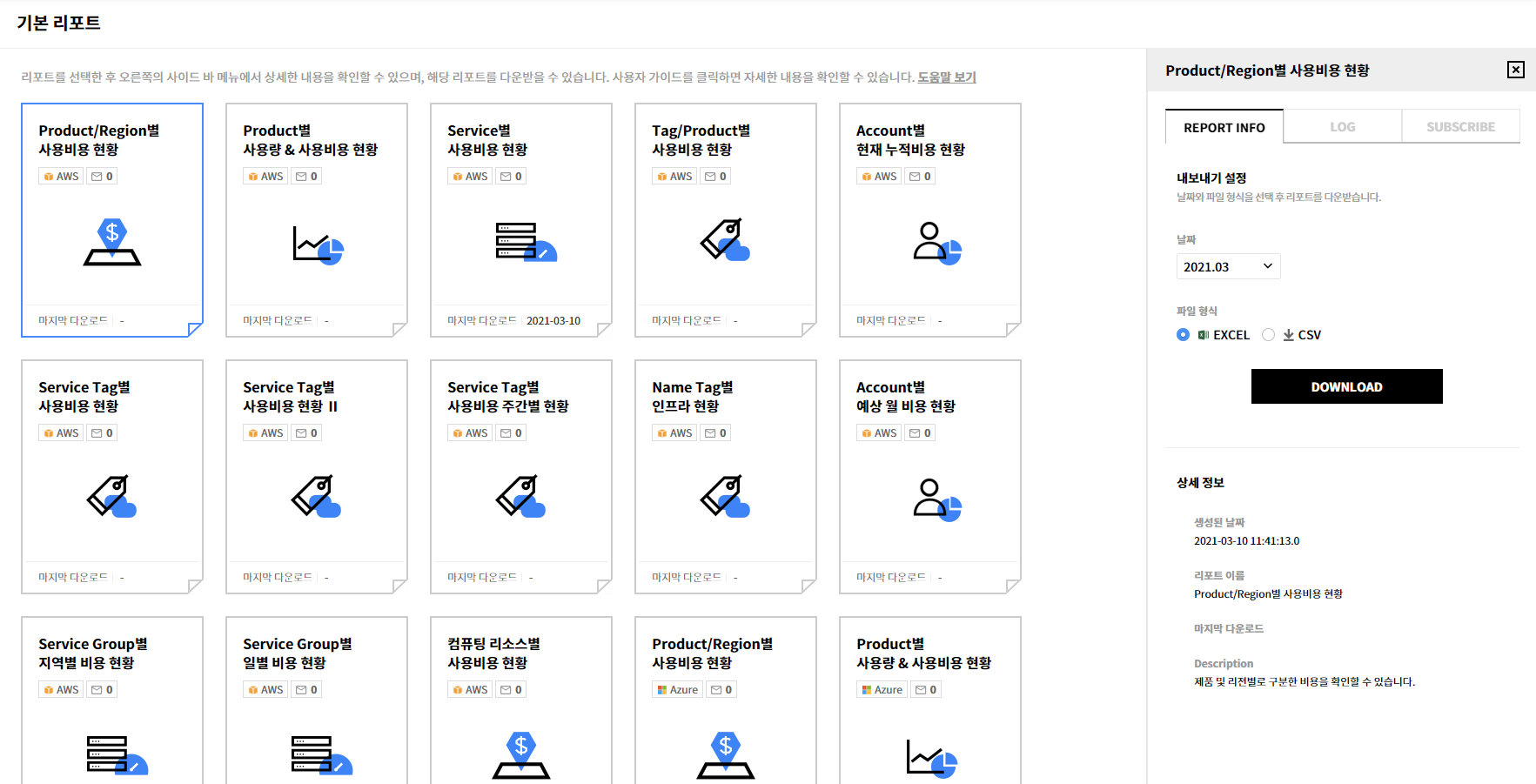This screenshot has width=1536, height=784.
Task: Select the EXCEL file format option
Action: pyautogui.click(x=1183, y=335)
